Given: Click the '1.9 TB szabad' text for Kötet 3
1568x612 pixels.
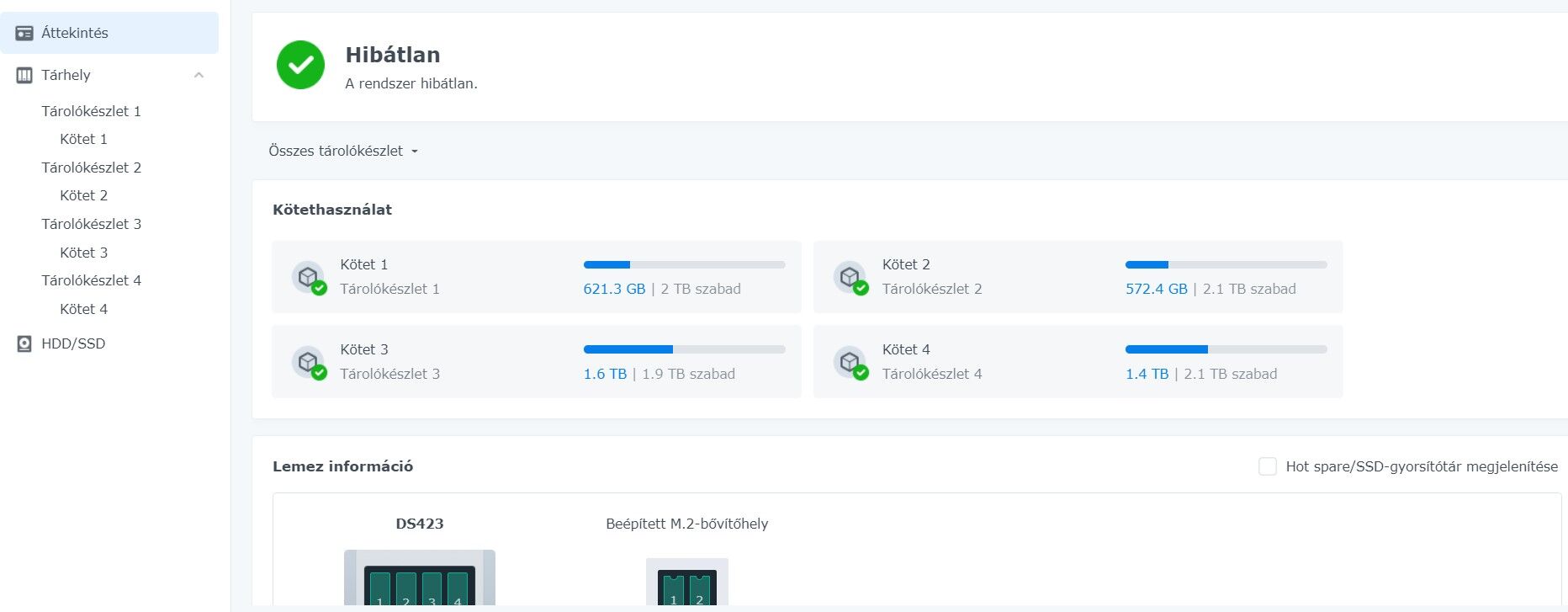Looking at the screenshot, I should [688, 374].
